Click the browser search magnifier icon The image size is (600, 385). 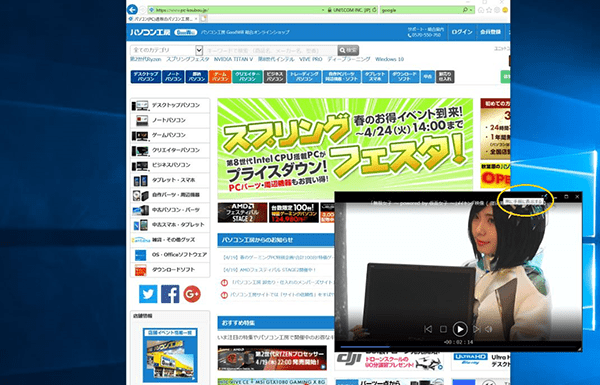[x=465, y=10]
